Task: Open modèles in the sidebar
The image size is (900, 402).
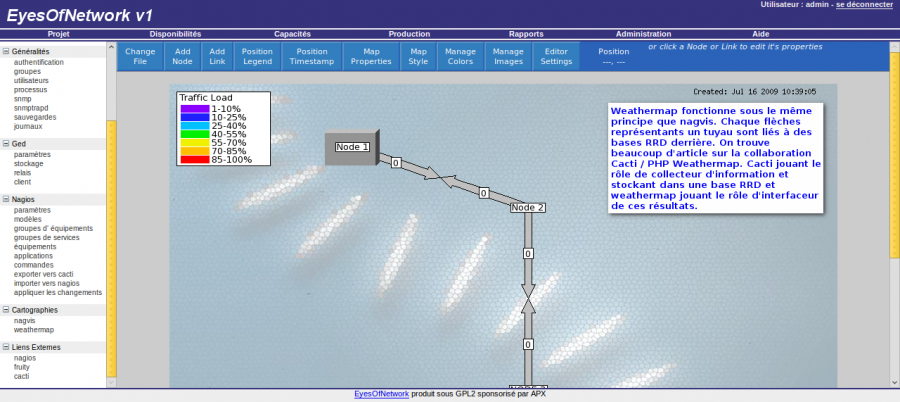Action: [x=28, y=219]
